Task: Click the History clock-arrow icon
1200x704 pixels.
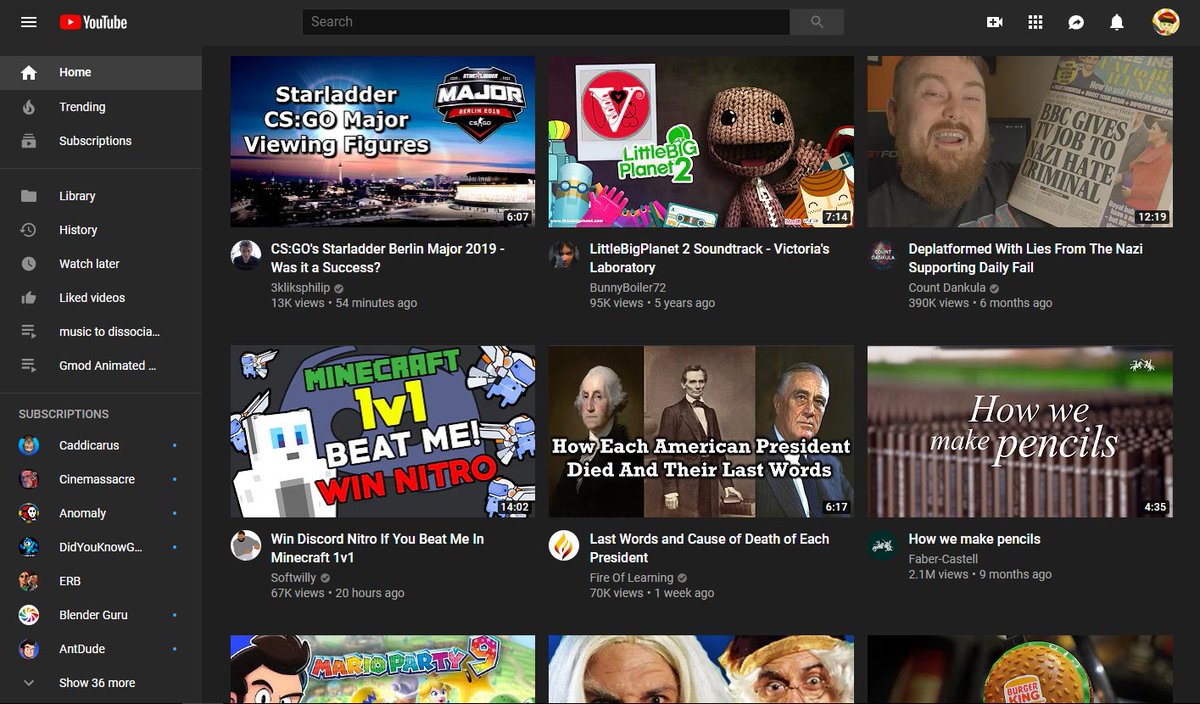Action: pyautogui.click(x=29, y=230)
